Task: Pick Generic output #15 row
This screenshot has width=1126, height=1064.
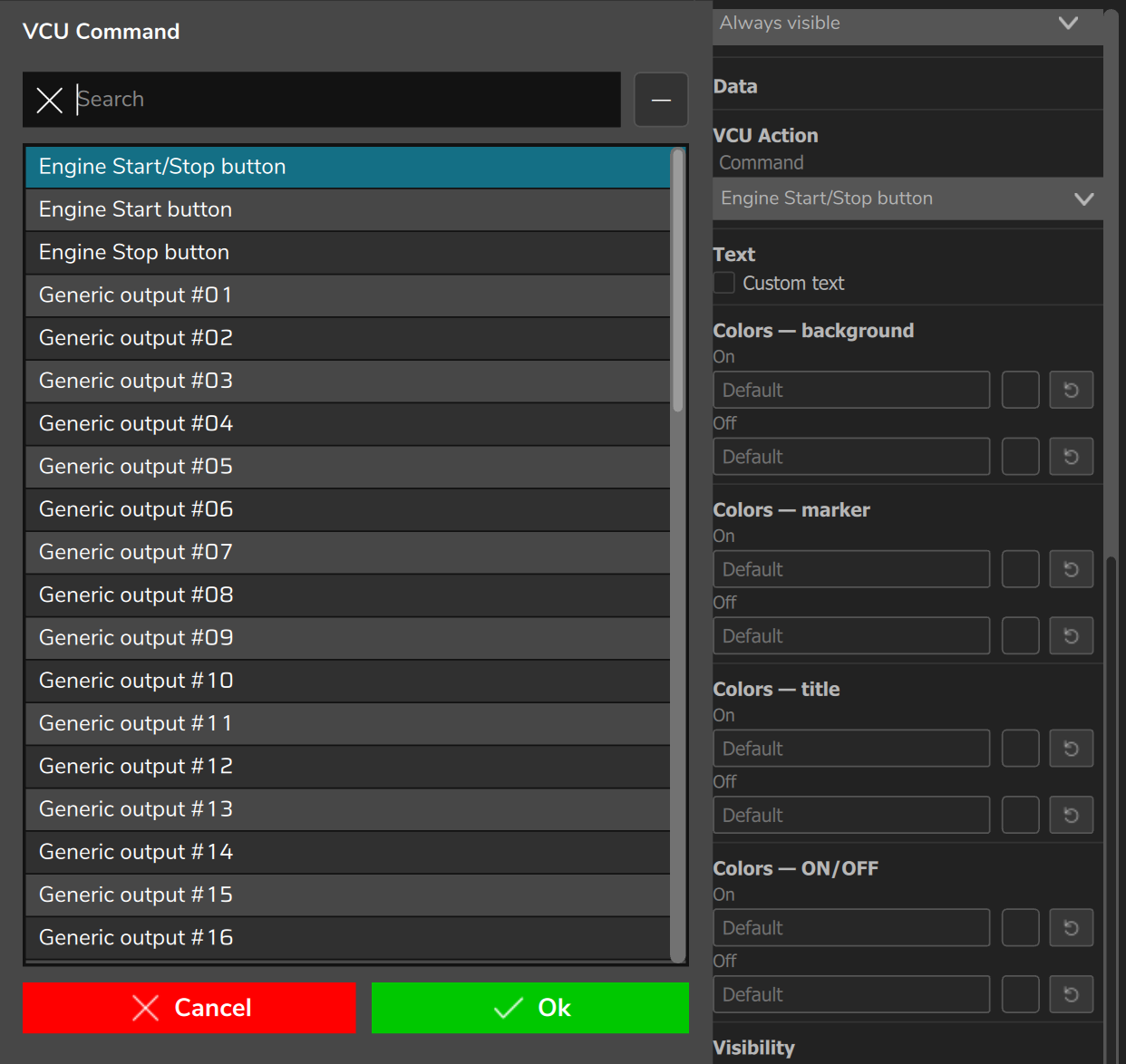Action: 348,895
